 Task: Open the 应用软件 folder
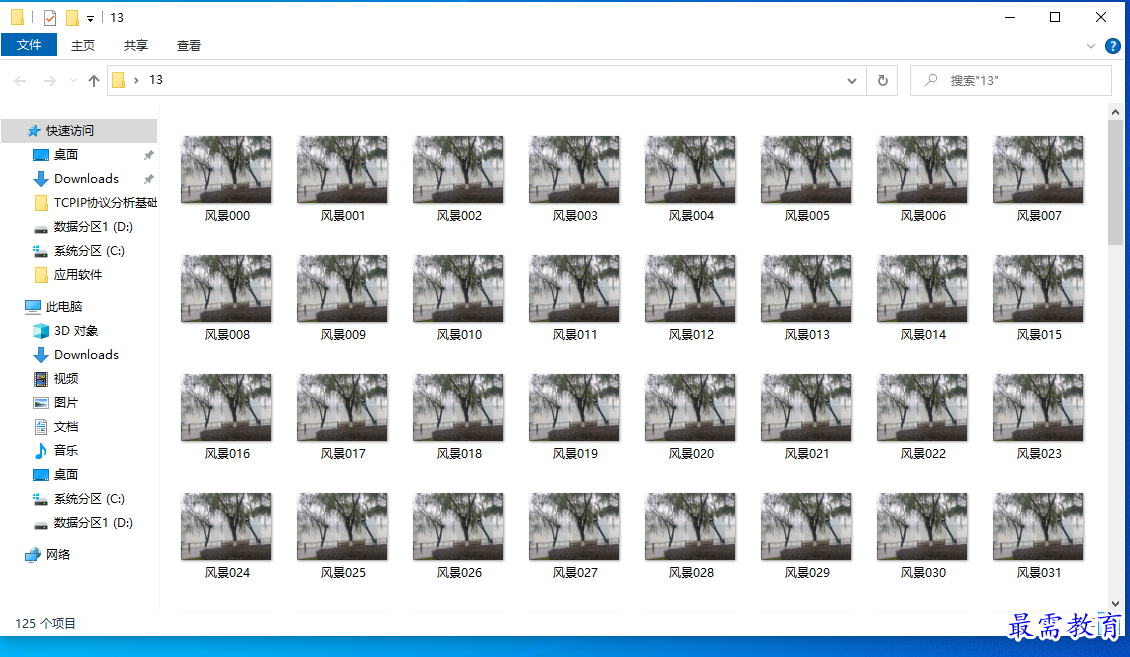click(x=79, y=274)
